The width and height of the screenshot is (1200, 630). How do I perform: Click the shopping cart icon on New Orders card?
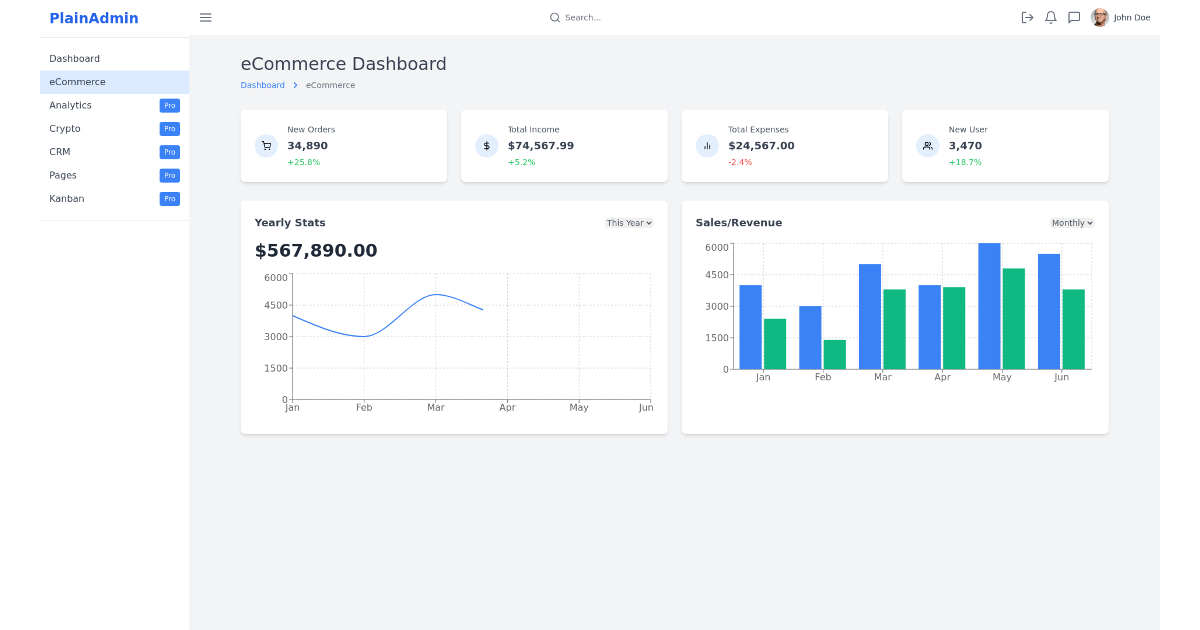(266, 145)
